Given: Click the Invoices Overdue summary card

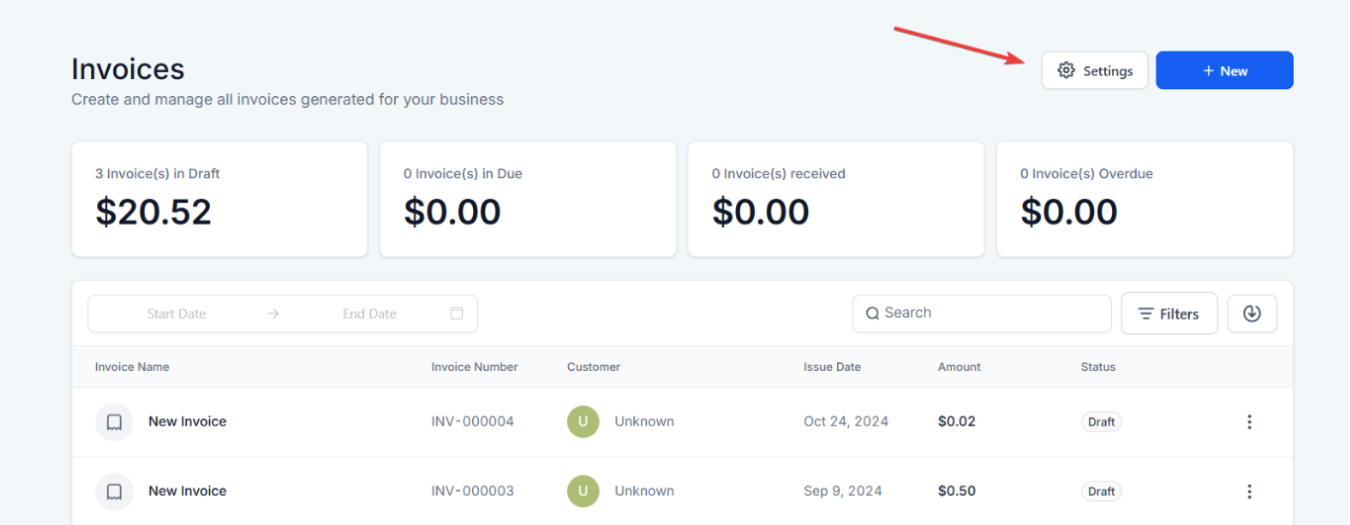Looking at the screenshot, I should [1144, 199].
